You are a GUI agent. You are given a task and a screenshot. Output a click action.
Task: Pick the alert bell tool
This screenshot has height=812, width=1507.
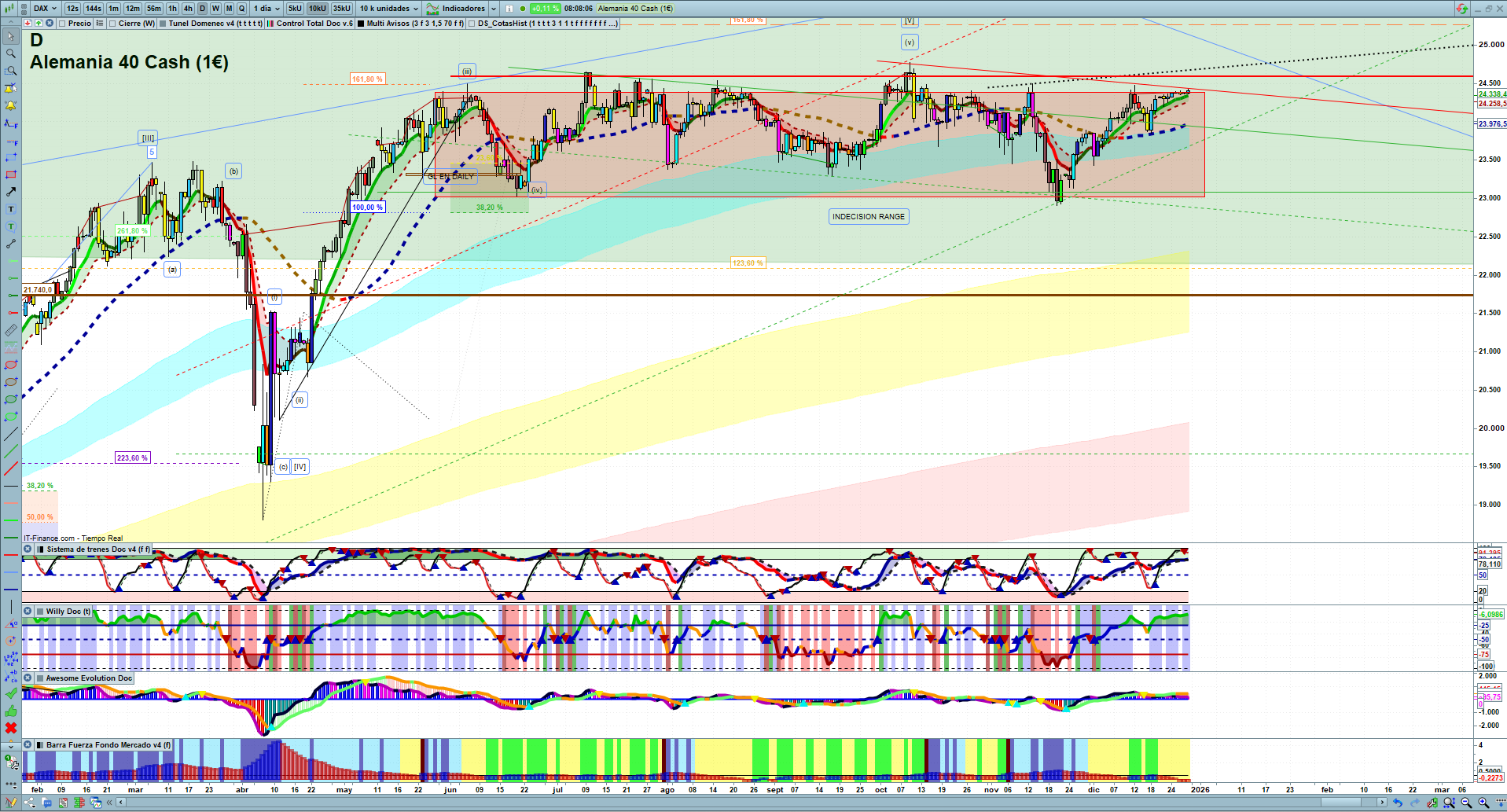pos(11,105)
